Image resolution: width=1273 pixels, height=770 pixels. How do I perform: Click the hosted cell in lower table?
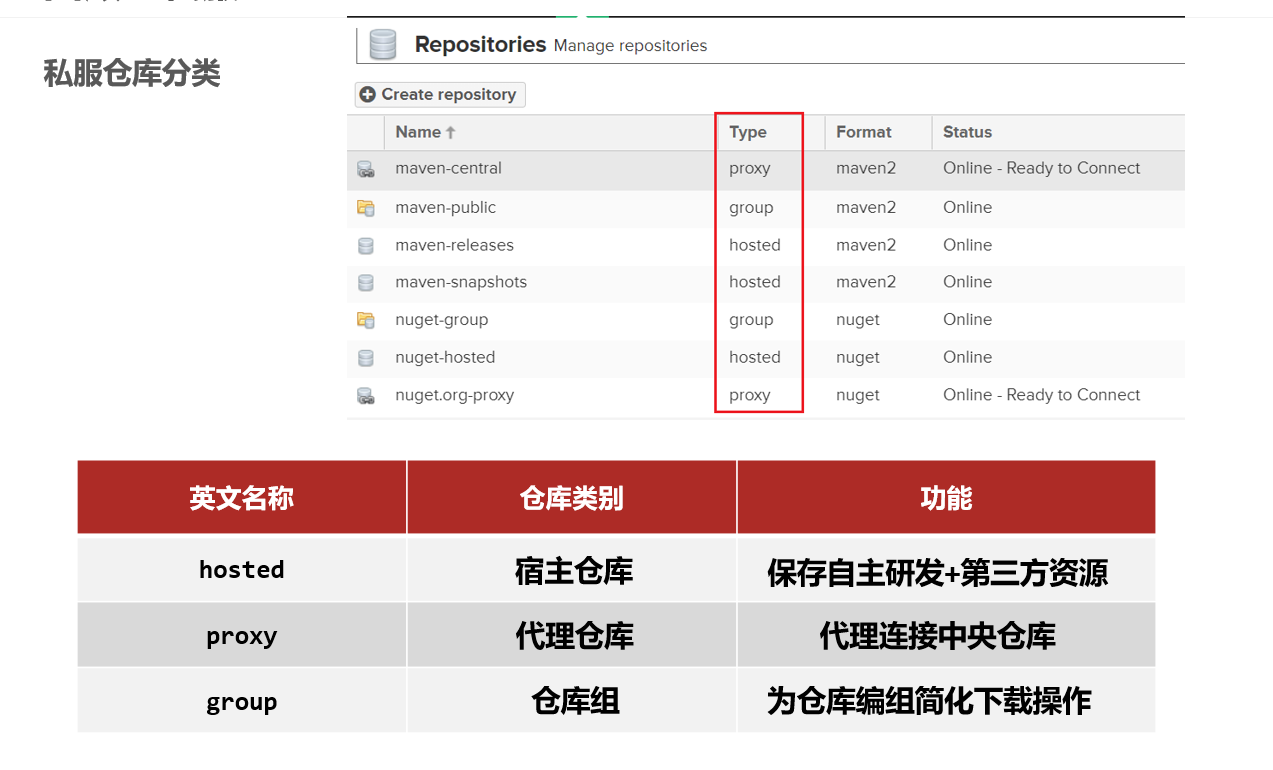tap(242, 570)
